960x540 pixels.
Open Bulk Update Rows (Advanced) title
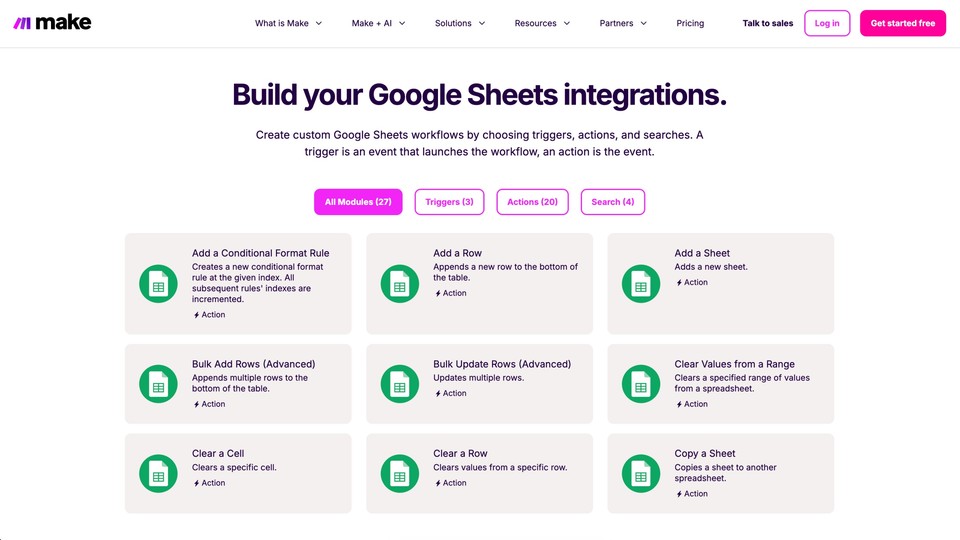[502, 364]
